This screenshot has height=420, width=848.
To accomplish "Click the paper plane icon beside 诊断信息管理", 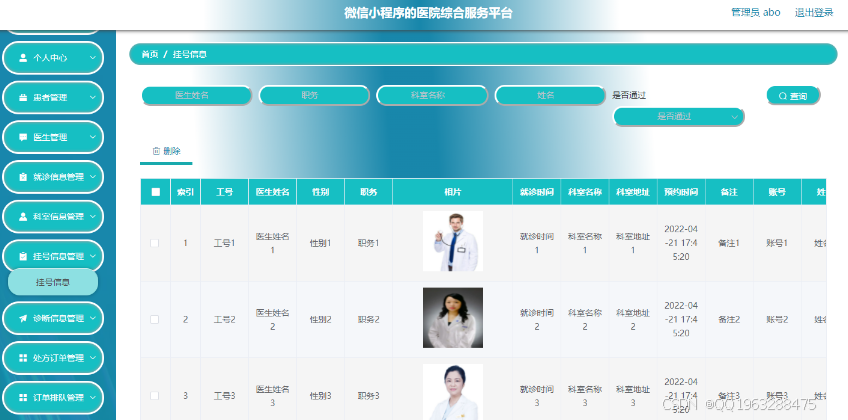I will click(x=23, y=318).
